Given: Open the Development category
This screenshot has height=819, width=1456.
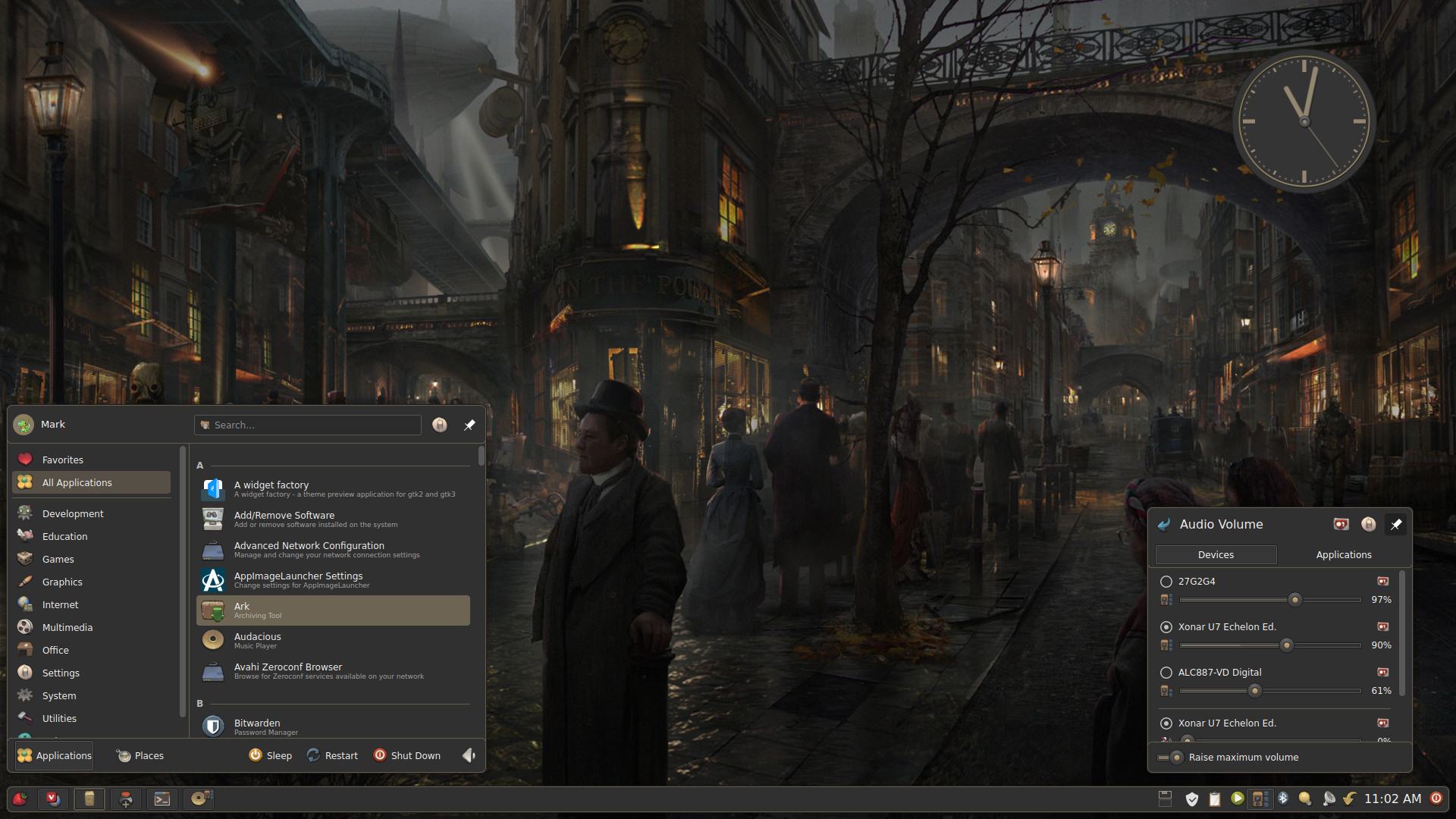Looking at the screenshot, I should point(91,513).
